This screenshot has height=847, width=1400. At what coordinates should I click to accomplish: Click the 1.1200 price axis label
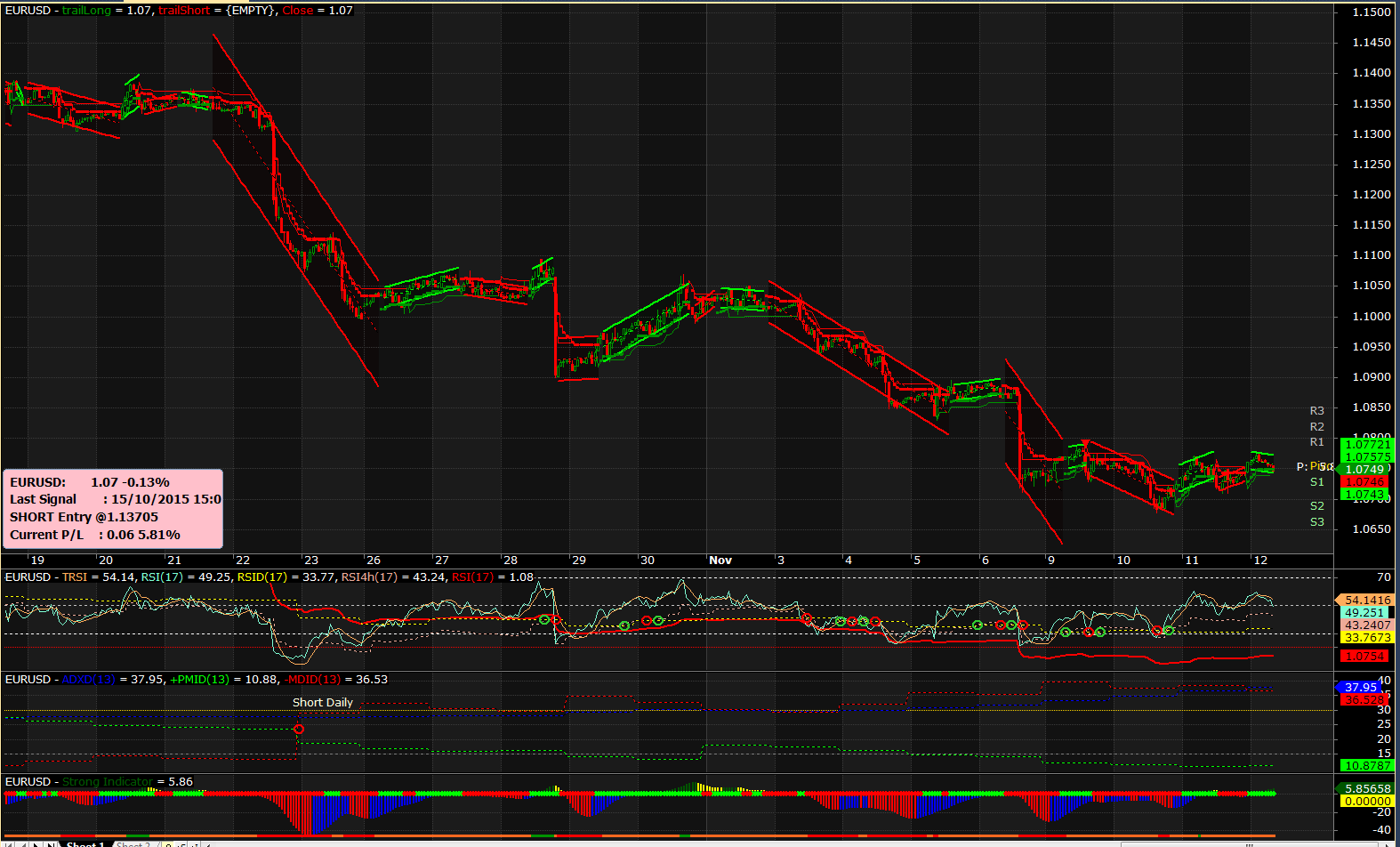1371,194
